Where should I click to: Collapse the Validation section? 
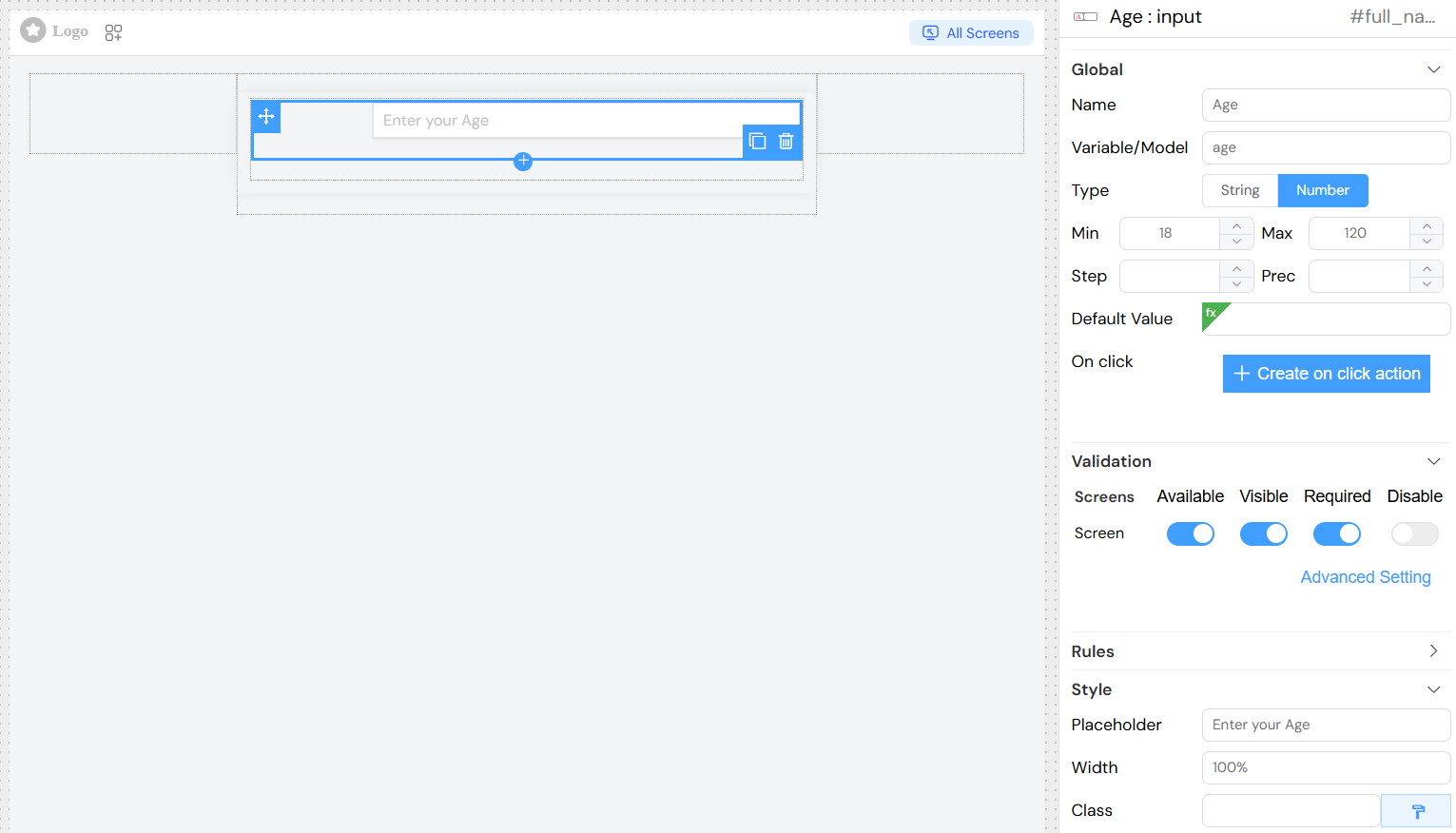1434,461
